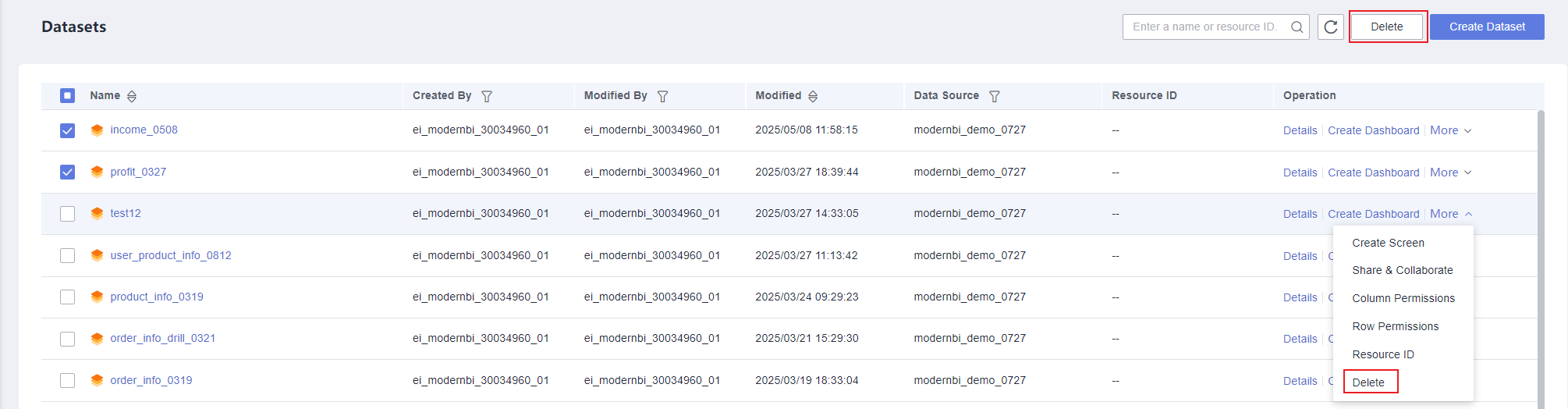1568x409 pixels.
Task: Expand the More dropdown for profit_0327
Action: pos(1450,172)
